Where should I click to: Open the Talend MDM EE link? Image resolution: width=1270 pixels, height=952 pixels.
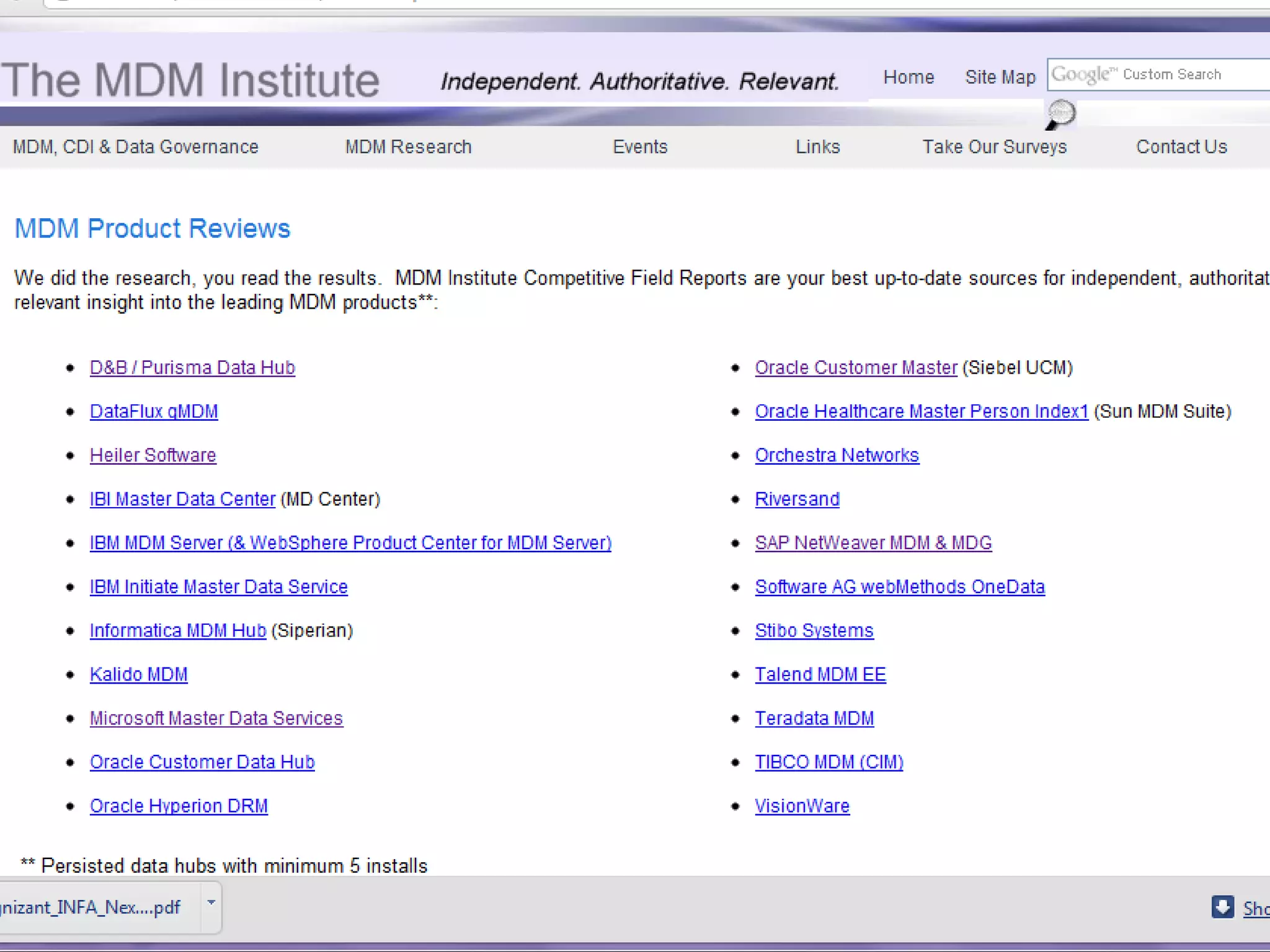click(820, 674)
